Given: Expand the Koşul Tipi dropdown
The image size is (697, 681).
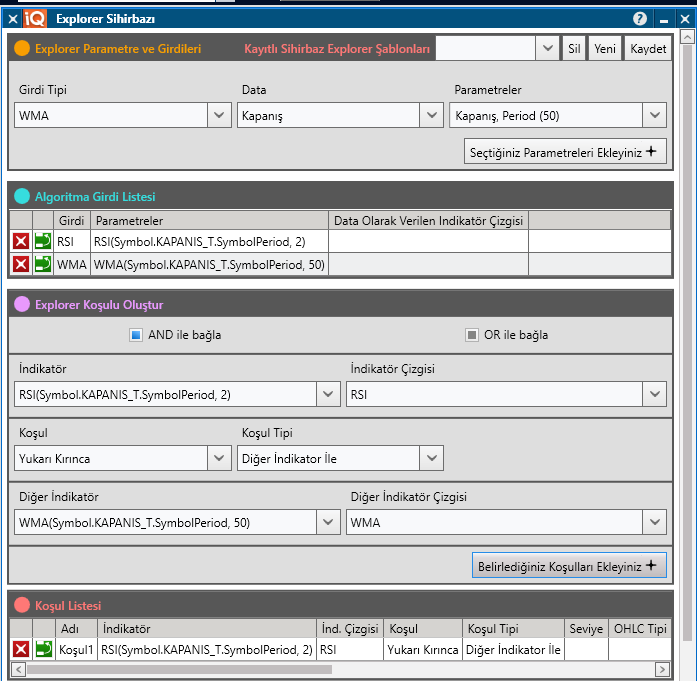Looking at the screenshot, I should tap(432, 459).
